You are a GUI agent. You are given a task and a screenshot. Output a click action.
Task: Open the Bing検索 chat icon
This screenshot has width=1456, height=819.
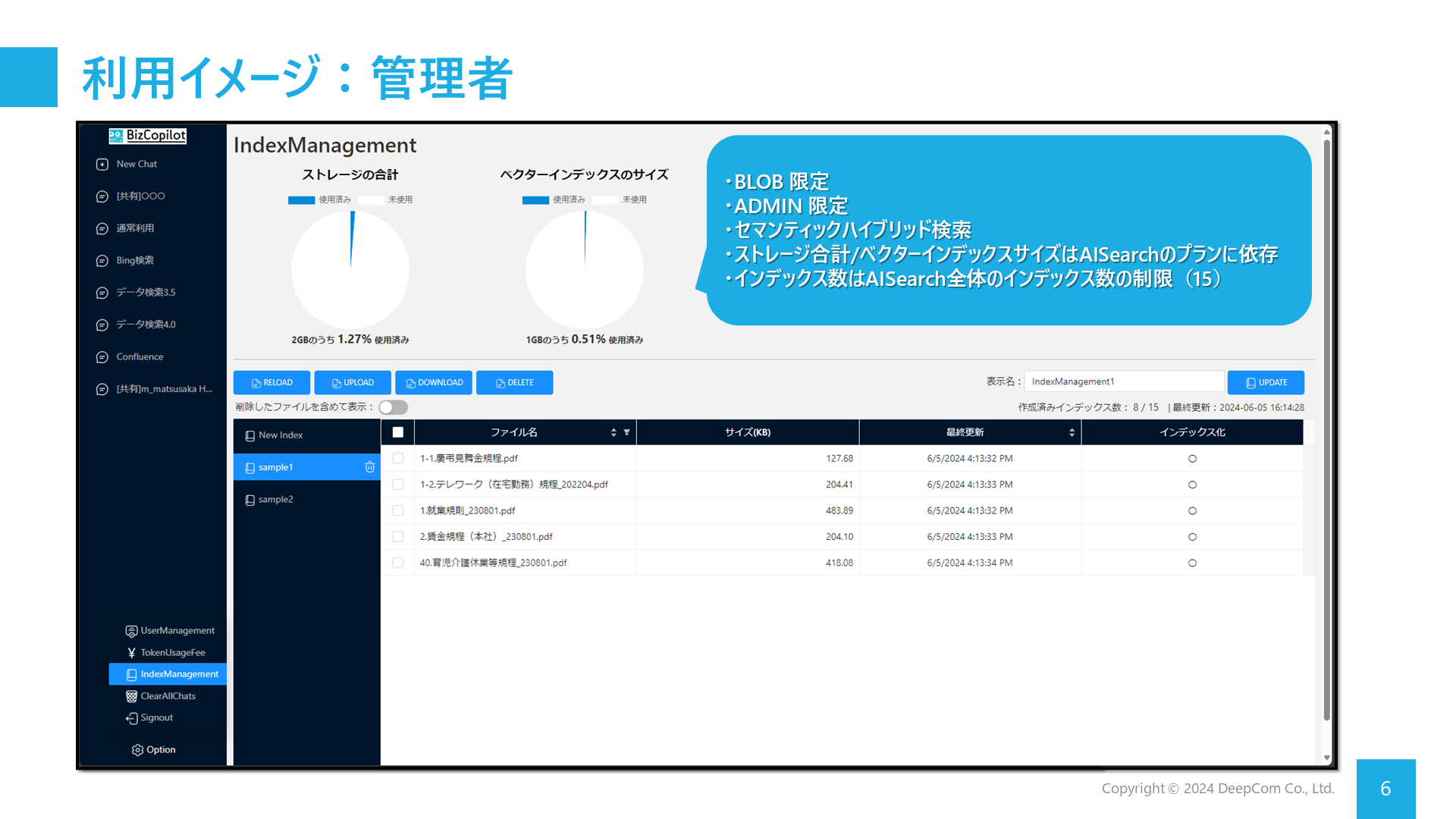[x=102, y=261]
